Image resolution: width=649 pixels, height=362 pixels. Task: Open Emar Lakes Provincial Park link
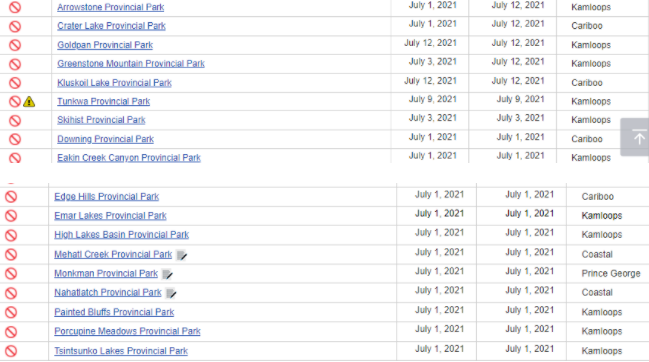point(110,216)
